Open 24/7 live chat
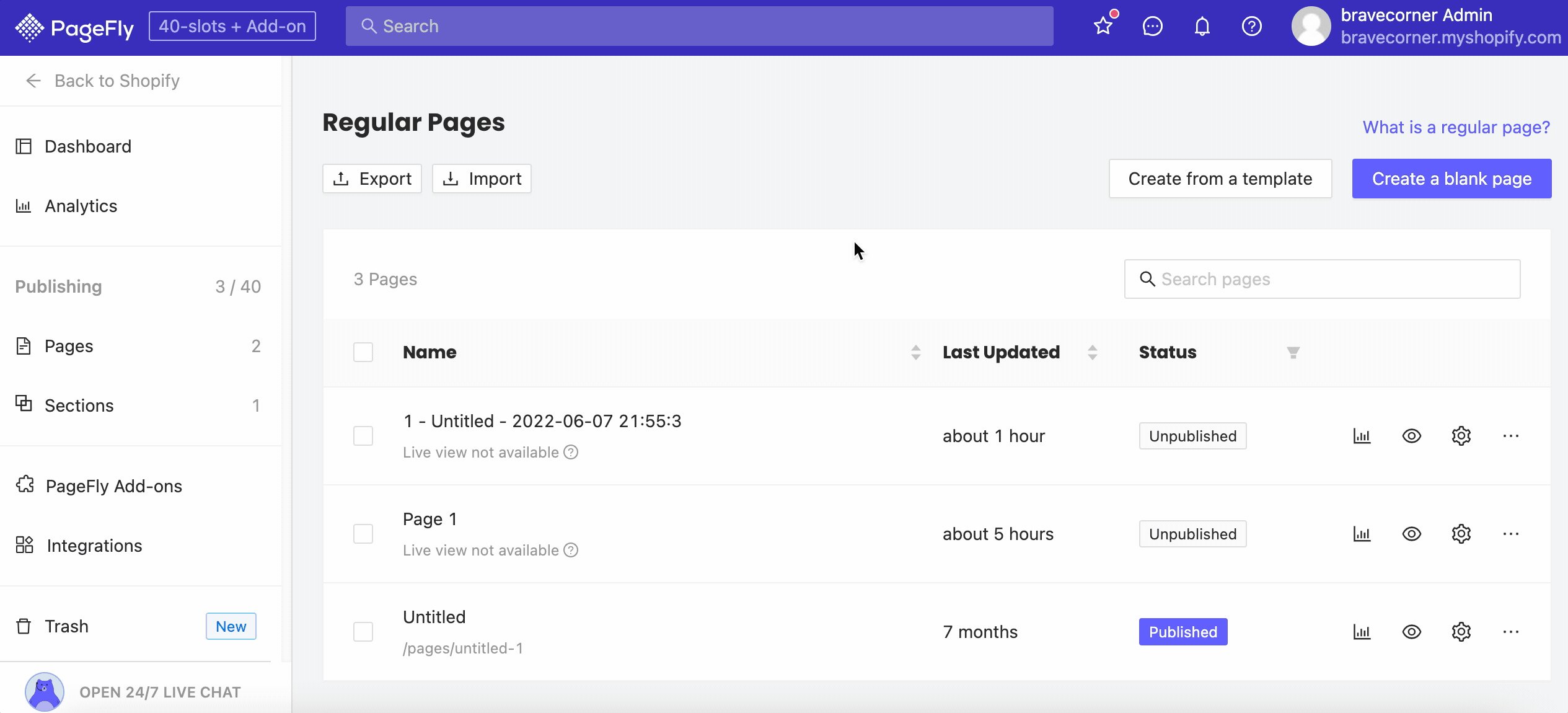Image resolution: width=1568 pixels, height=713 pixels. [x=160, y=692]
